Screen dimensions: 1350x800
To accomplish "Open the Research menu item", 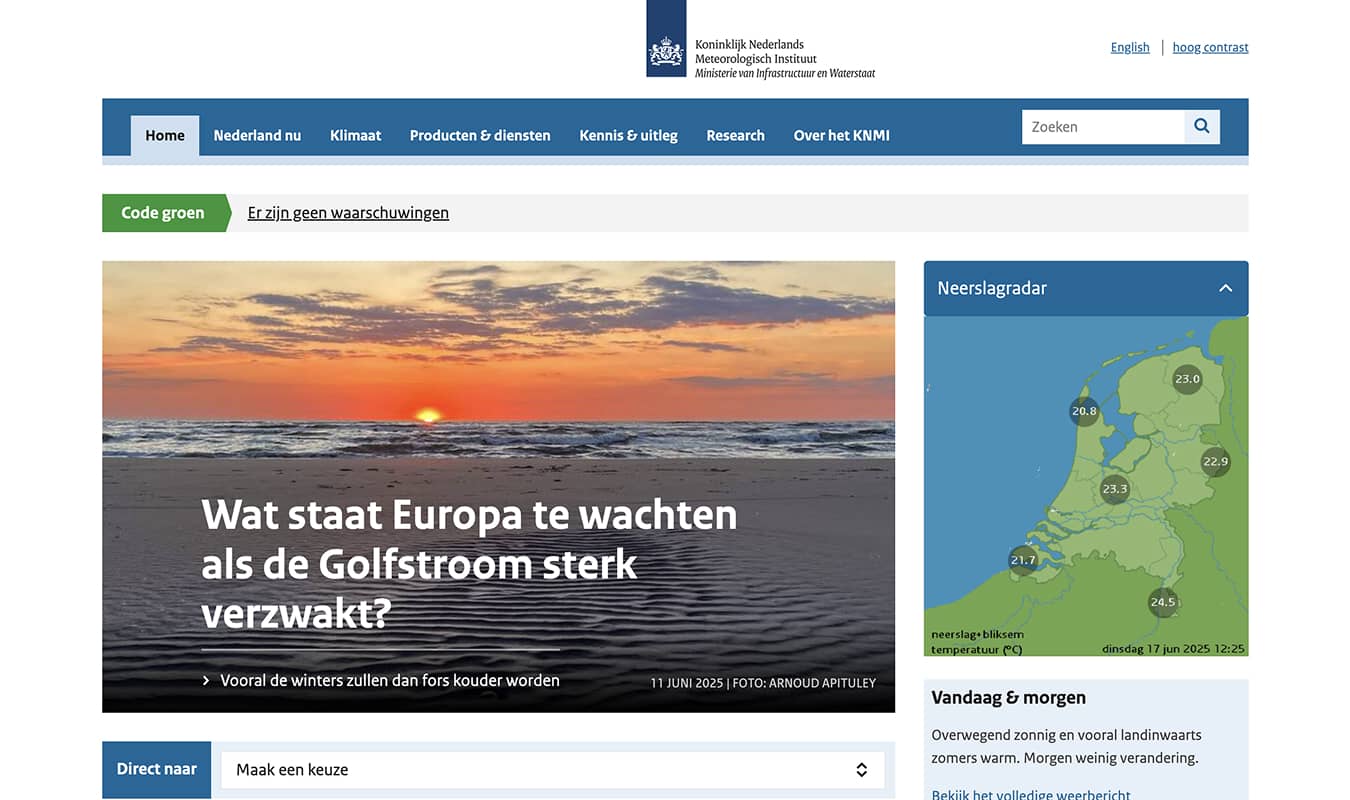I will (x=735, y=136).
